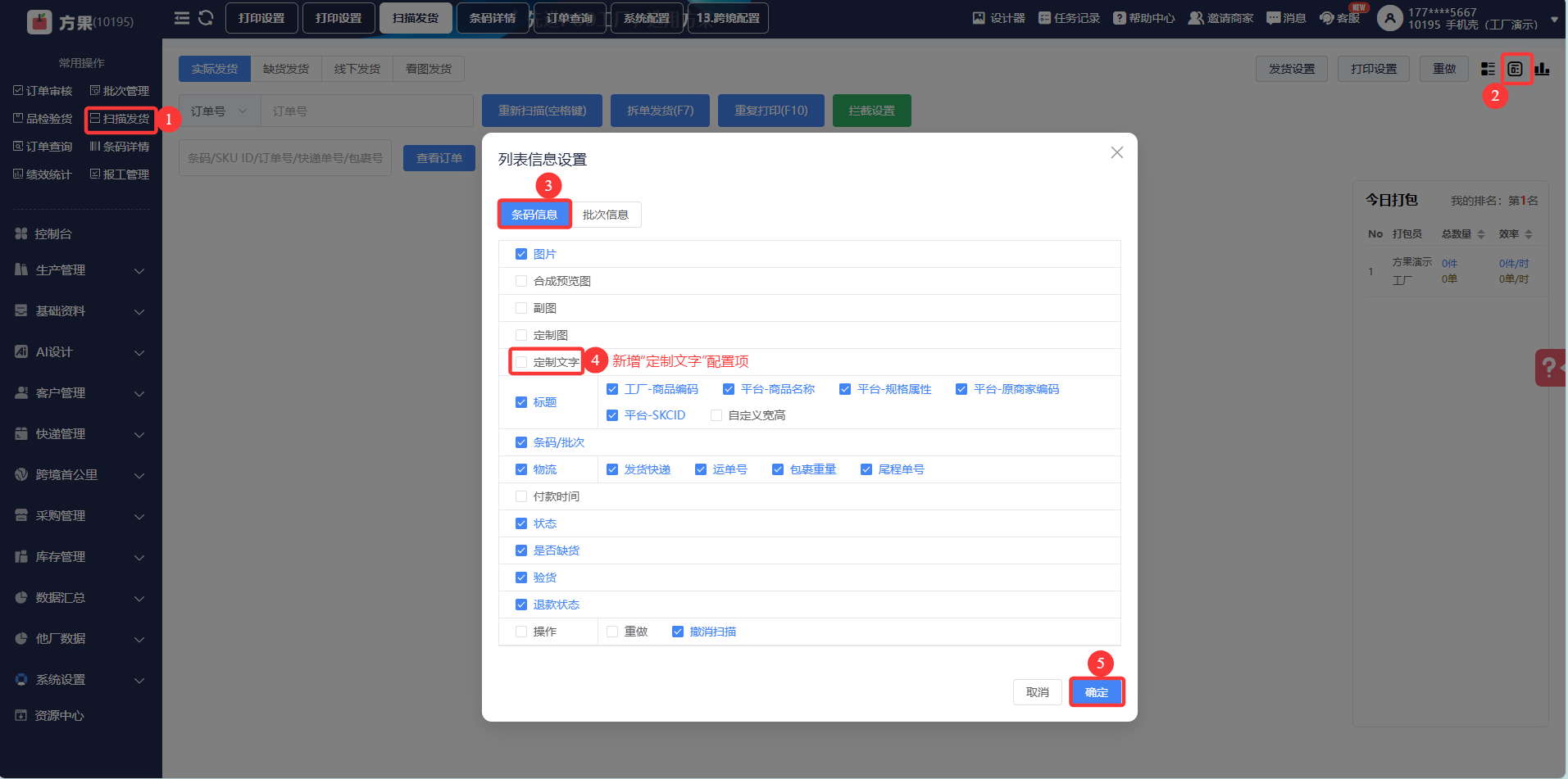Toggle the 包裹重量 checkbox
This screenshot has width=1568, height=779.
pyautogui.click(x=778, y=469)
